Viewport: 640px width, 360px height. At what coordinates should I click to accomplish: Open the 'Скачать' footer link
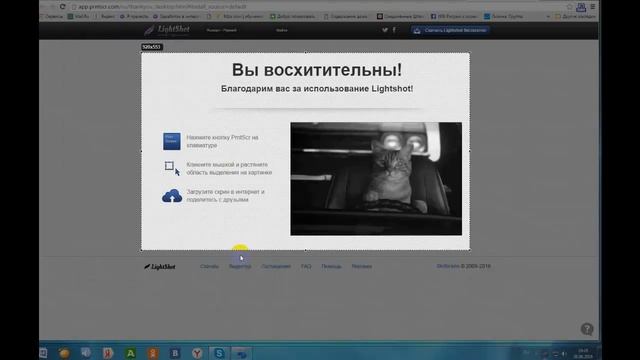click(x=209, y=266)
